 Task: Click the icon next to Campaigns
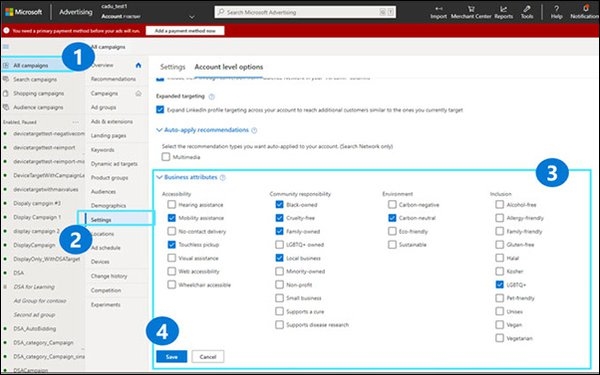click(x=139, y=93)
